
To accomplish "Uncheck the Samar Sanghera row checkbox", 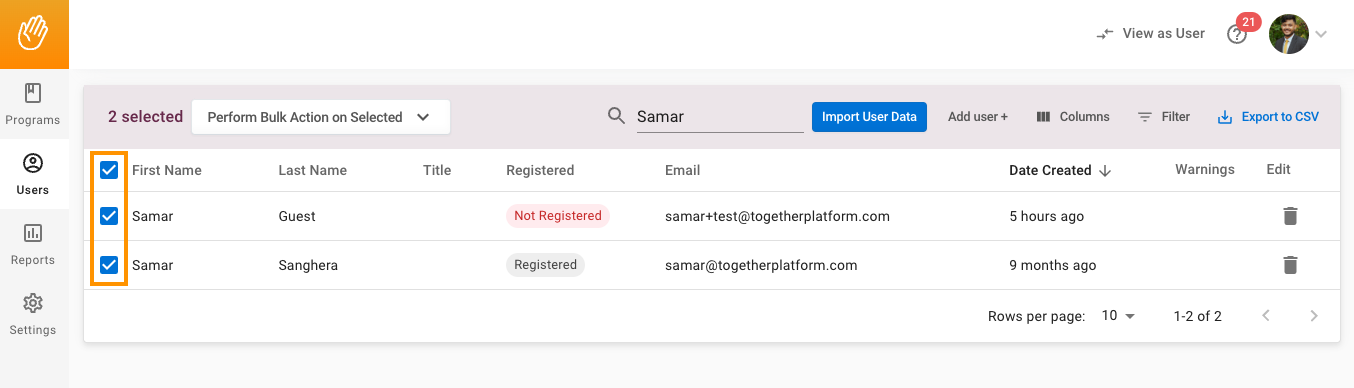I will (109, 265).
